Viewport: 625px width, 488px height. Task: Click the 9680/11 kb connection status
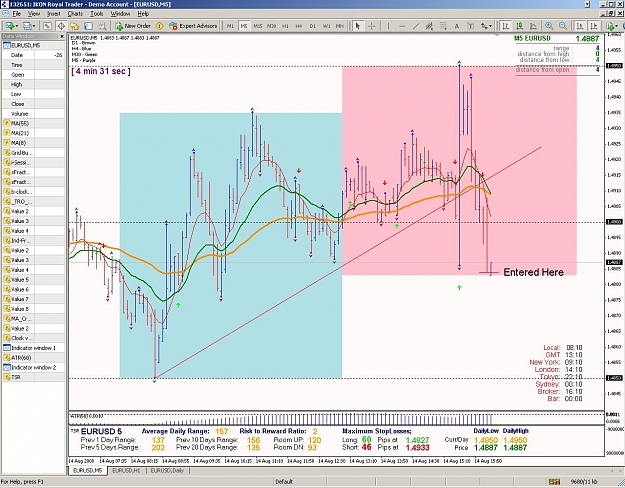pos(582,482)
